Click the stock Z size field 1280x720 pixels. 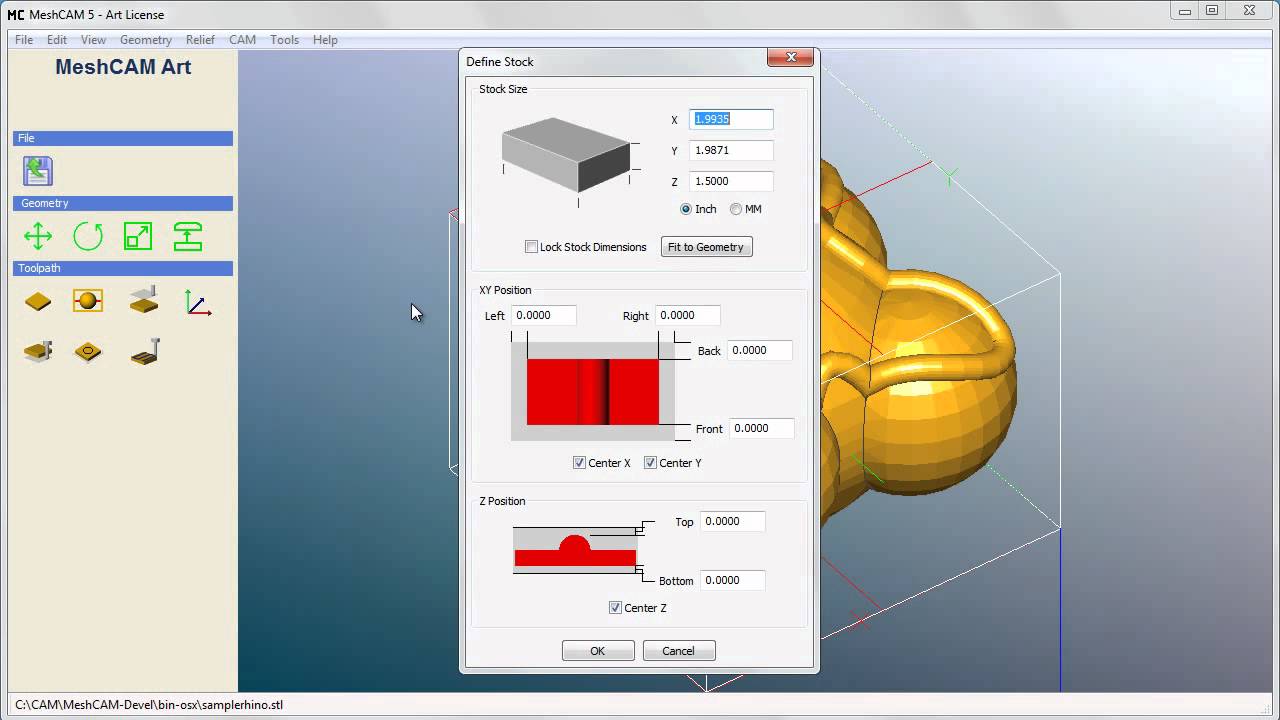731,181
